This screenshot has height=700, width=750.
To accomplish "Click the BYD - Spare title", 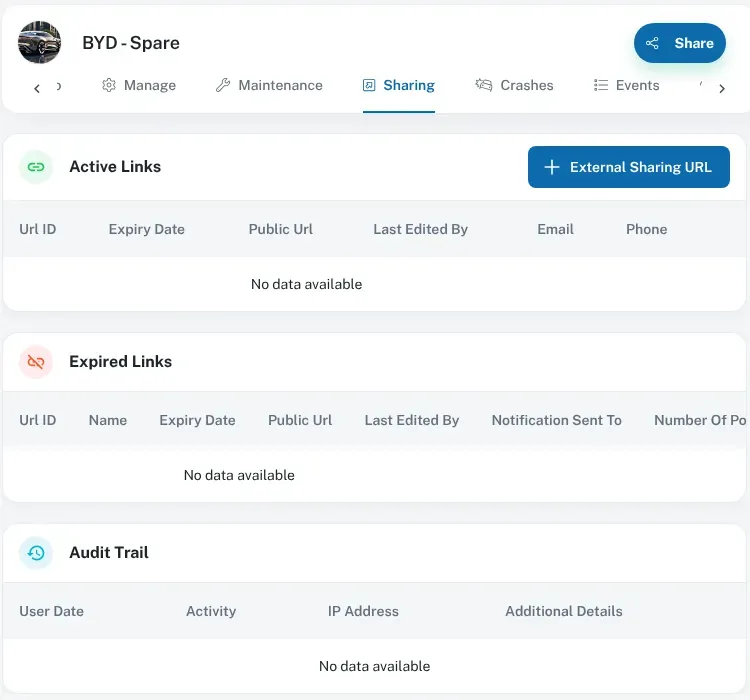I will point(131,43).
